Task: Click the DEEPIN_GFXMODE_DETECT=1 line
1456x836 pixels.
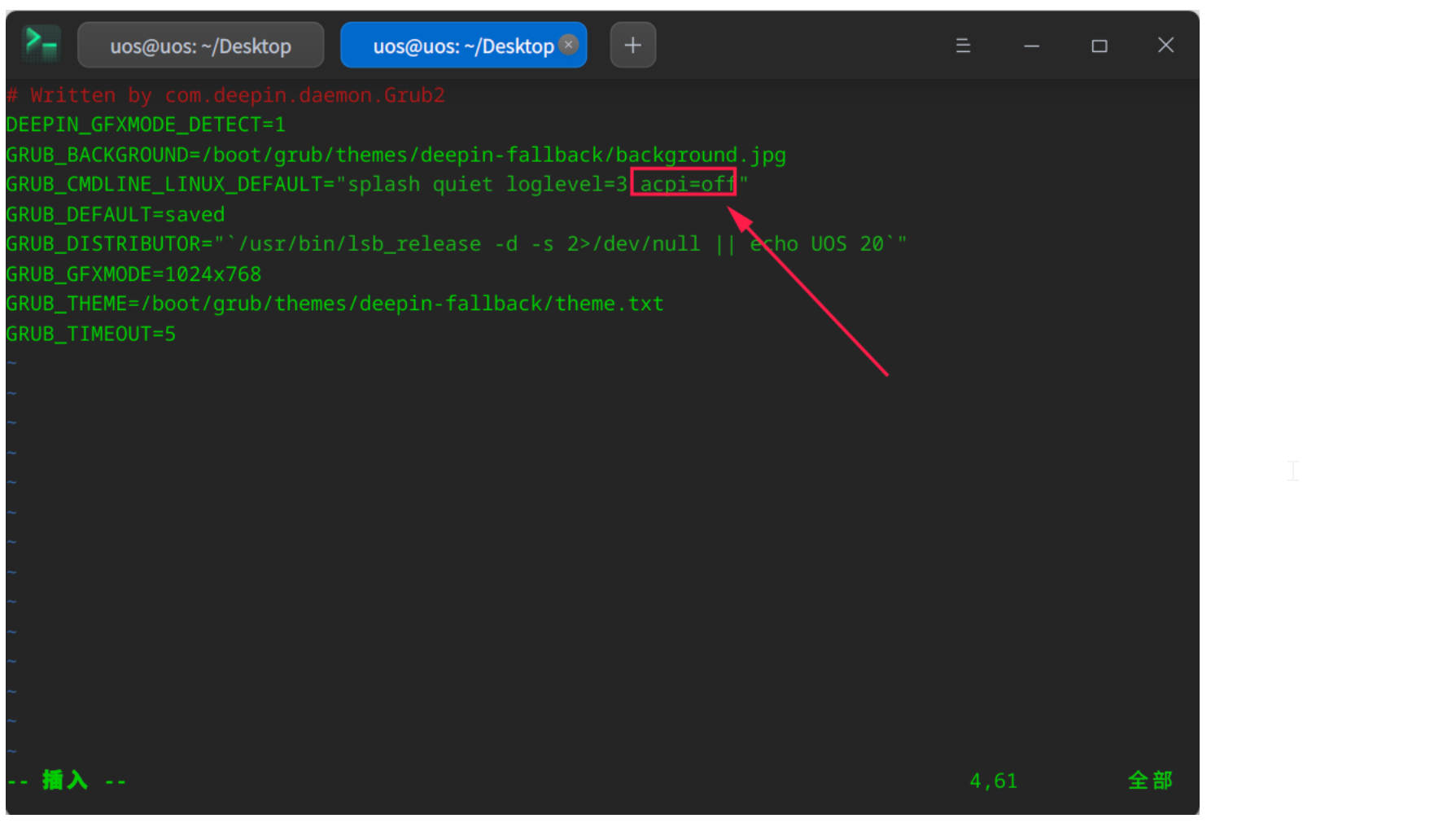Action: click(146, 125)
